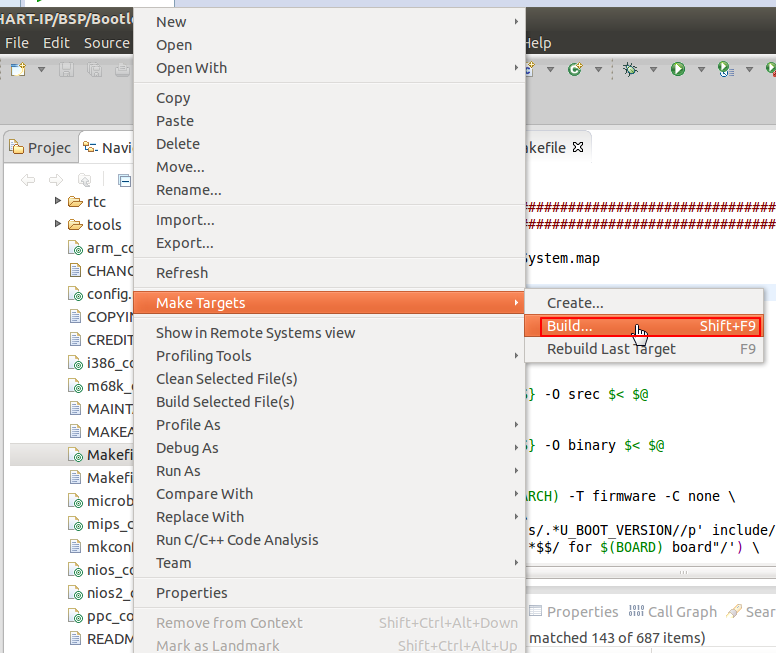Select the m68k config file icon
Screen dimensions: 776x653
click(x=75, y=386)
